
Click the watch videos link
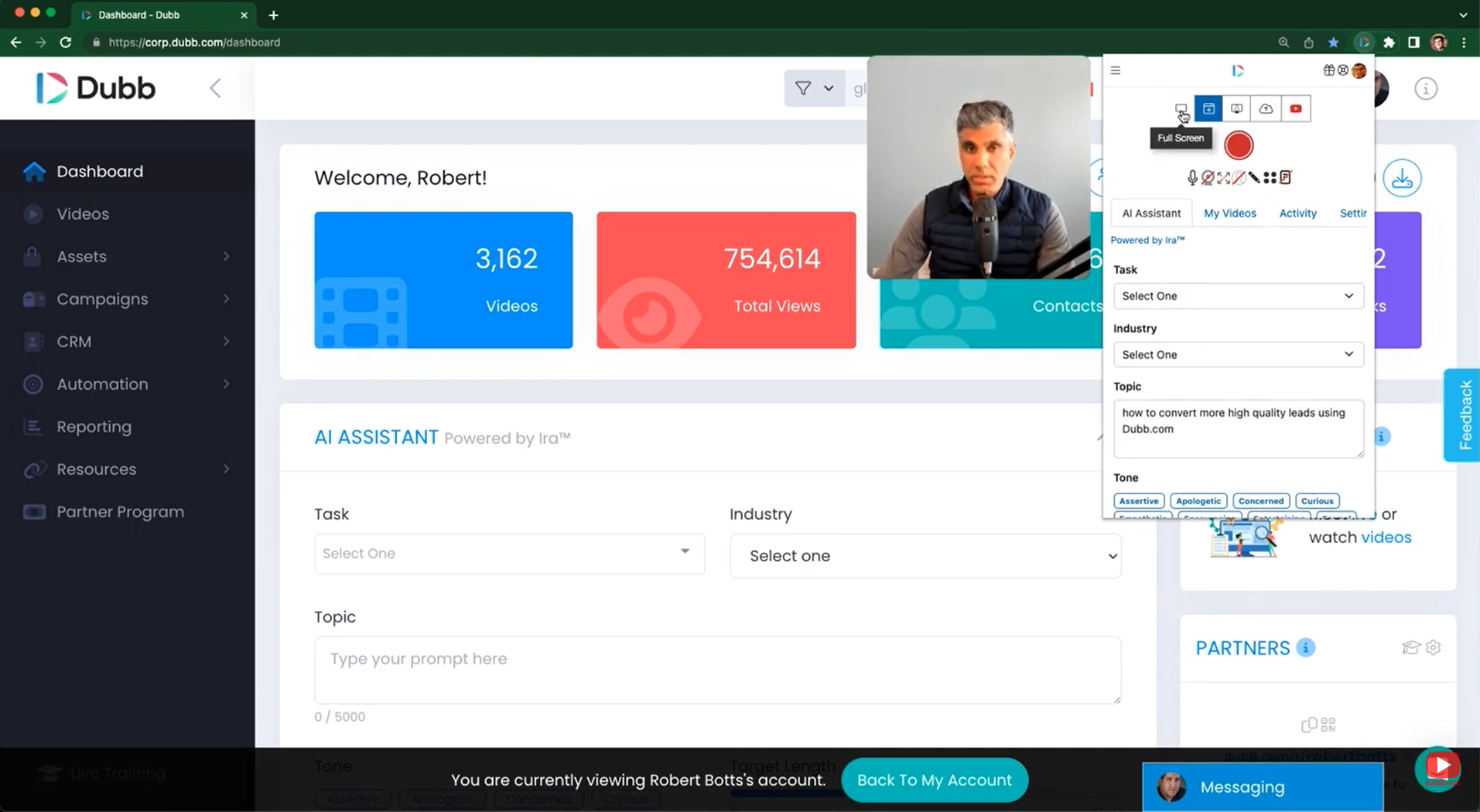coord(1386,537)
